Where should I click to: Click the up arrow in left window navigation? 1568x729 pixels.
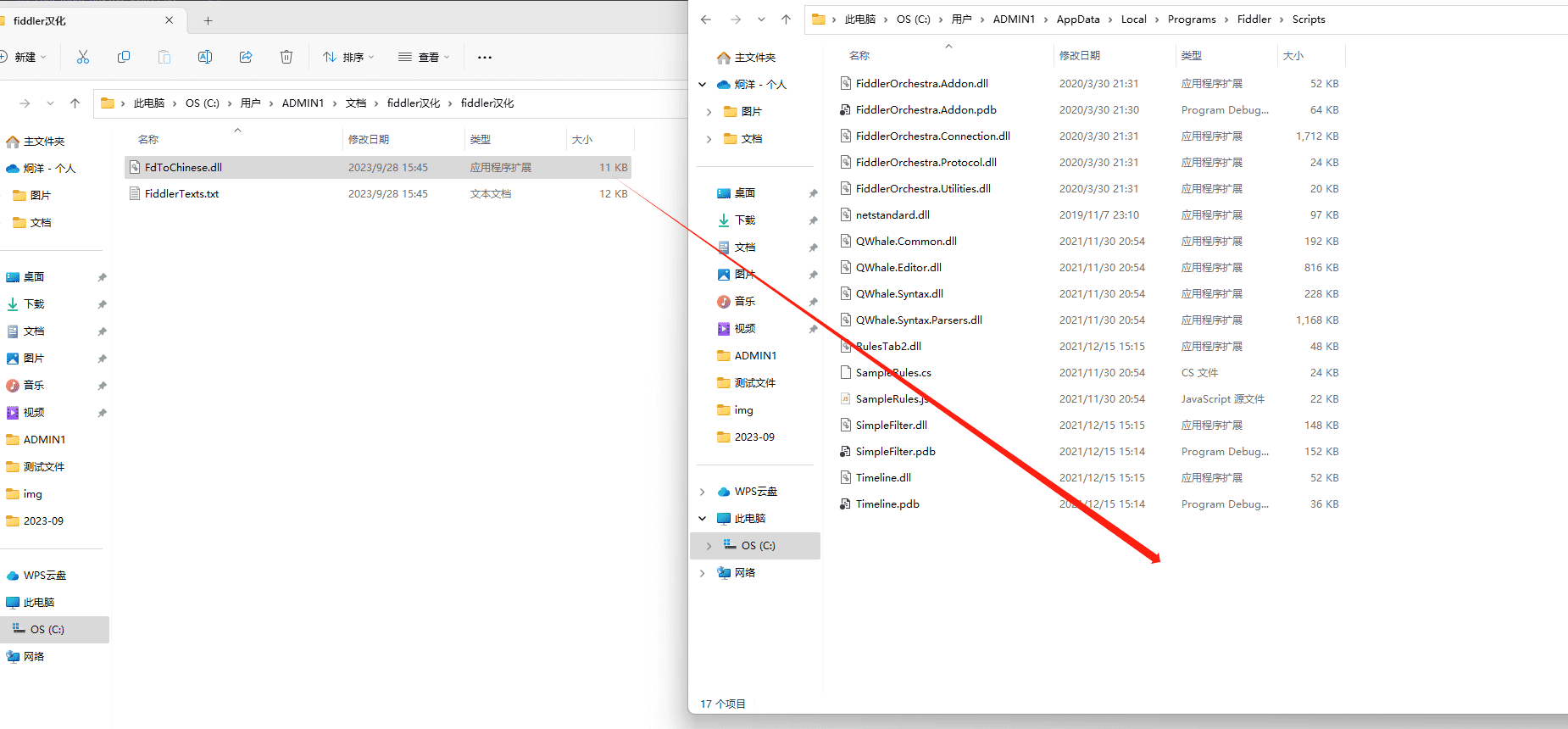[x=75, y=103]
